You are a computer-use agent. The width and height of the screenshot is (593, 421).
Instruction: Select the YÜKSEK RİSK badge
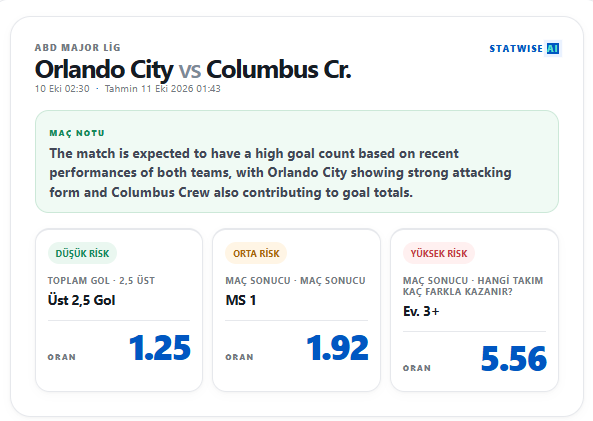439,253
